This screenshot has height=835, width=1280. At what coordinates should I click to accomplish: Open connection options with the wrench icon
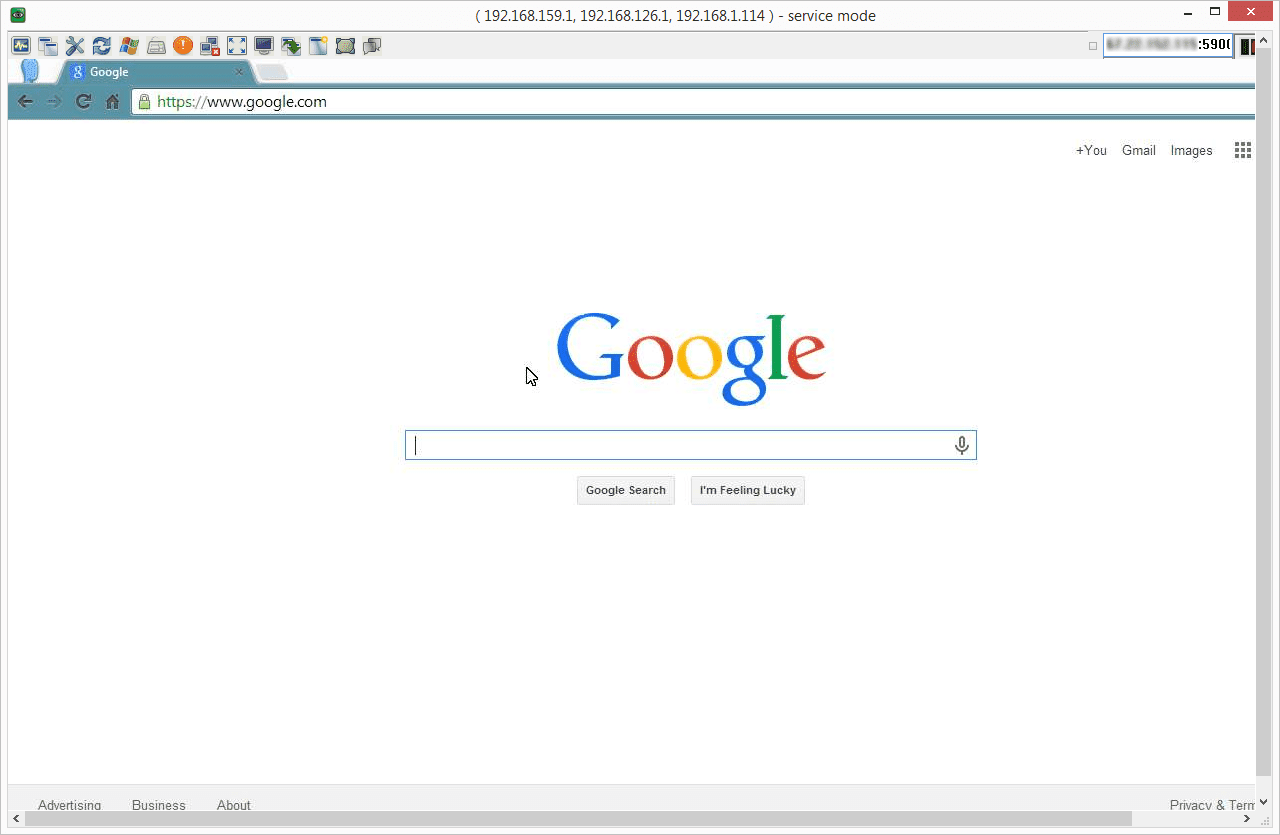pyautogui.click(x=75, y=46)
